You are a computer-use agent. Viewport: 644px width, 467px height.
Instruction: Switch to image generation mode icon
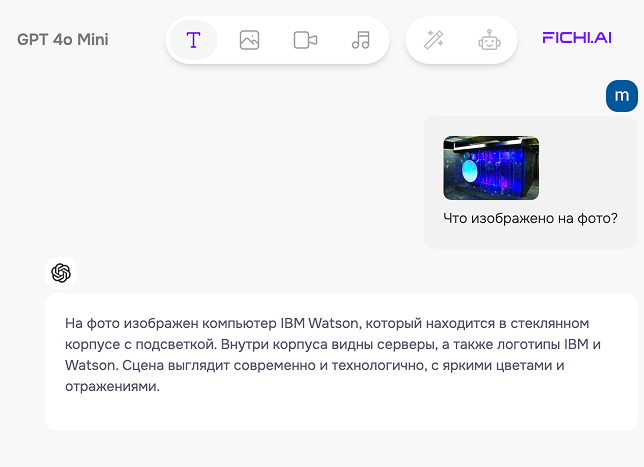point(249,40)
